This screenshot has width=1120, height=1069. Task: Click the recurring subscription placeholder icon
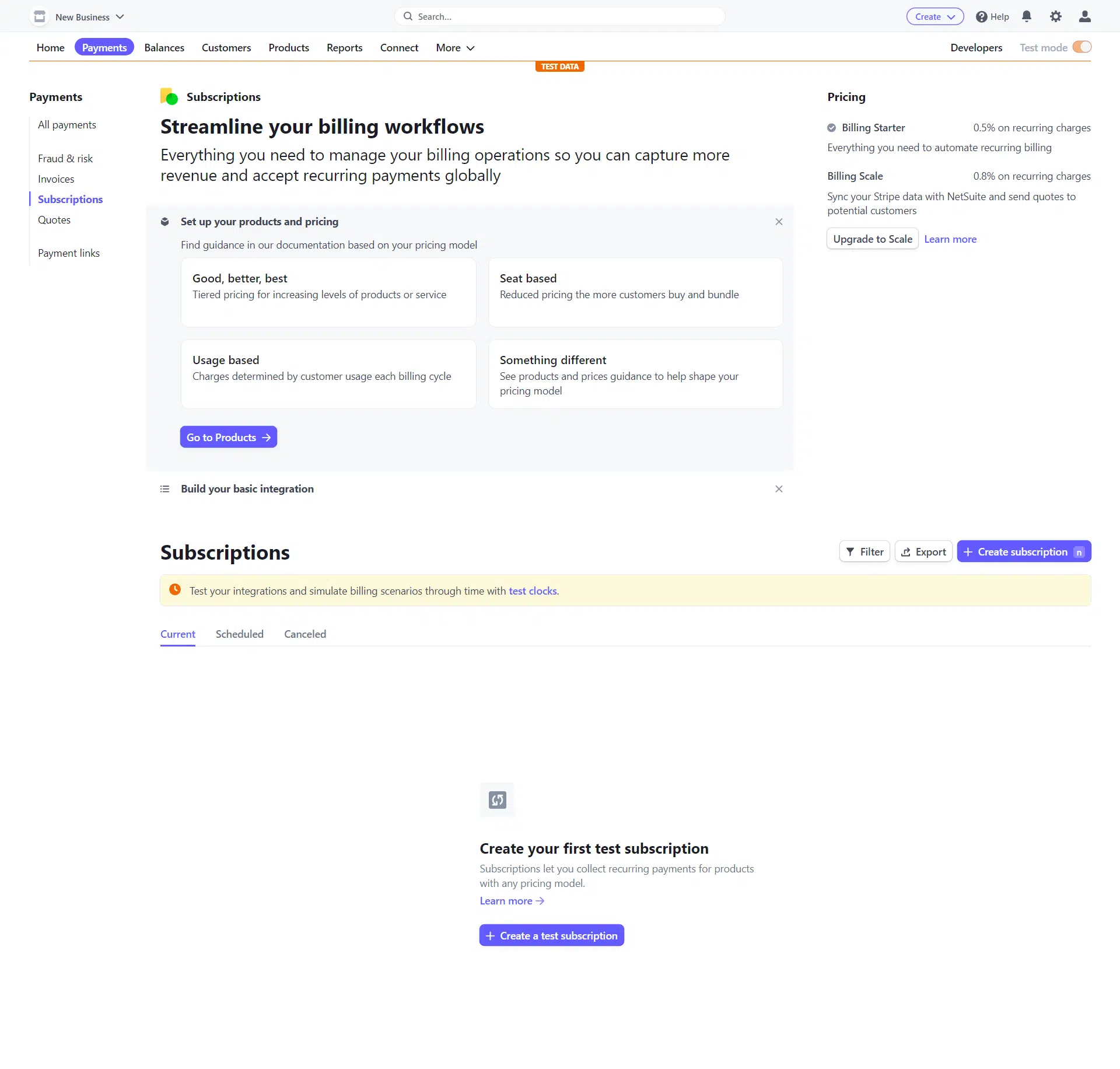click(498, 800)
